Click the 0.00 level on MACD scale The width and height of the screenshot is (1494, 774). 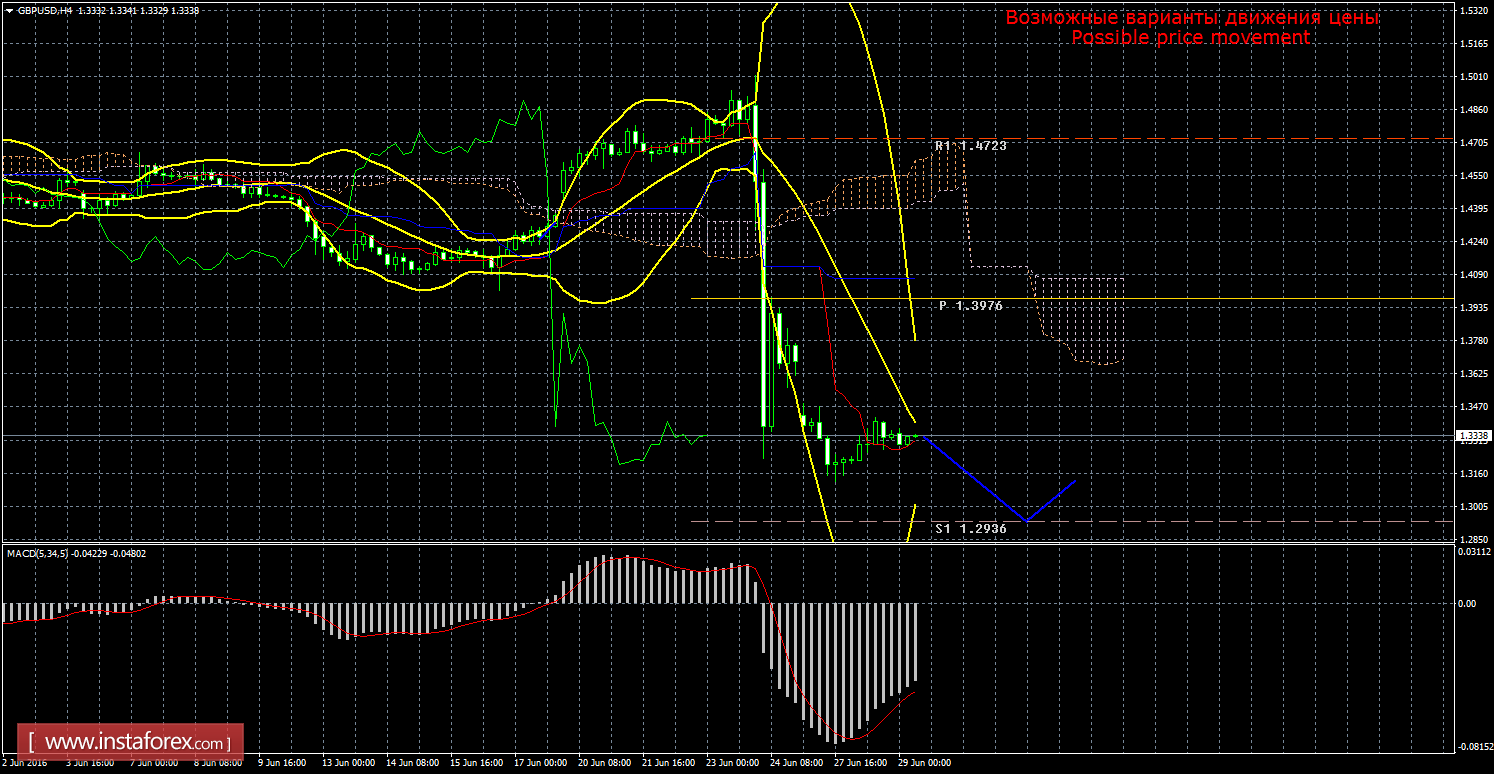(x=1468, y=603)
